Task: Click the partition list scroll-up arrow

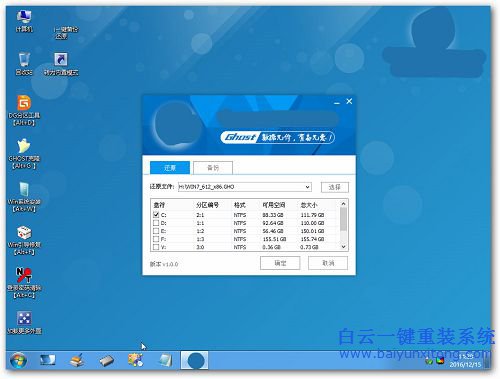Action: pos(344,203)
